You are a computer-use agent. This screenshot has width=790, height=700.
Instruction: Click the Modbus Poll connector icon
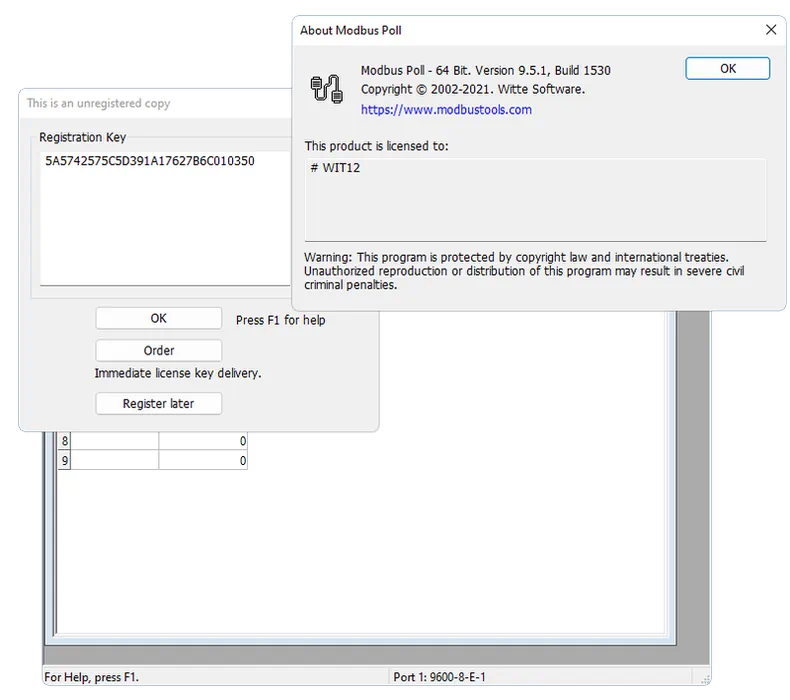[x=326, y=89]
